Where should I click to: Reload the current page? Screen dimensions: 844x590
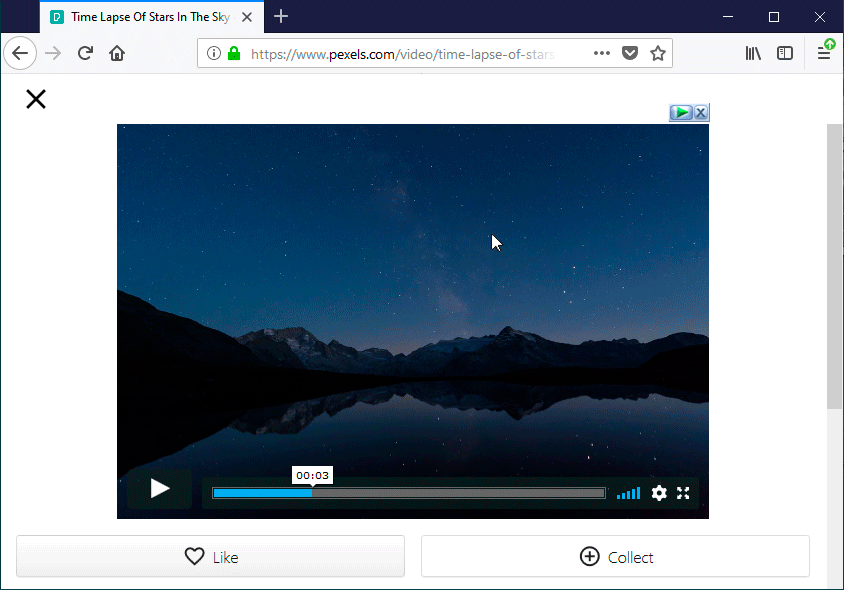(84, 52)
